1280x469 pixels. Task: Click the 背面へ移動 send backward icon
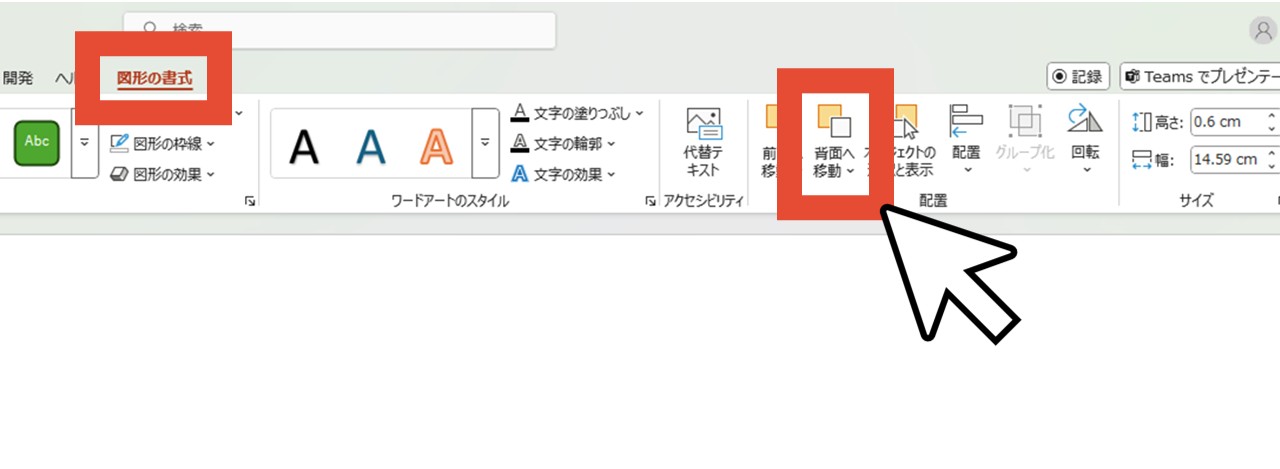click(833, 121)
